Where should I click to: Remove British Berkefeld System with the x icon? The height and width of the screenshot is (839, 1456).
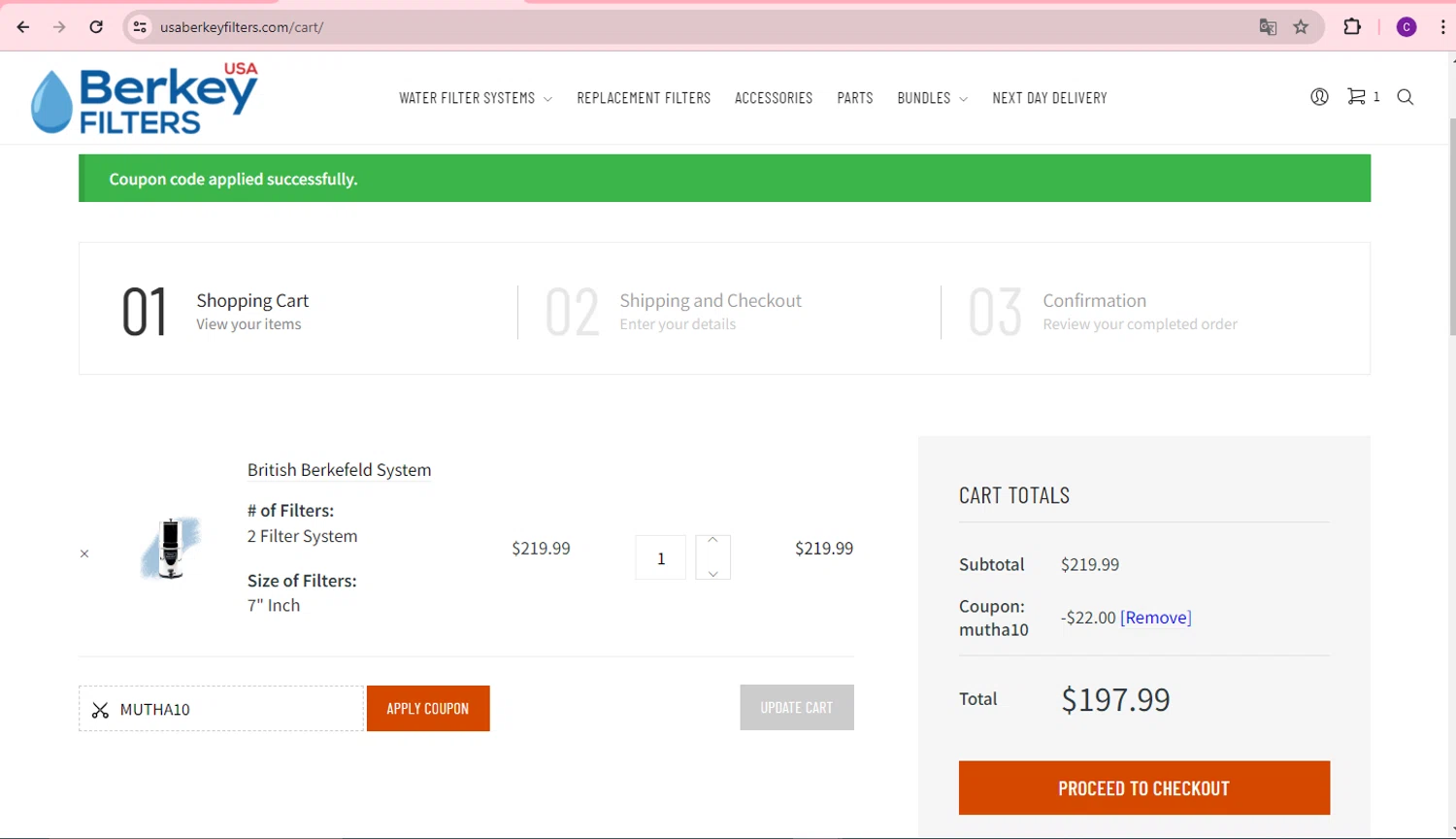point(84,554)
